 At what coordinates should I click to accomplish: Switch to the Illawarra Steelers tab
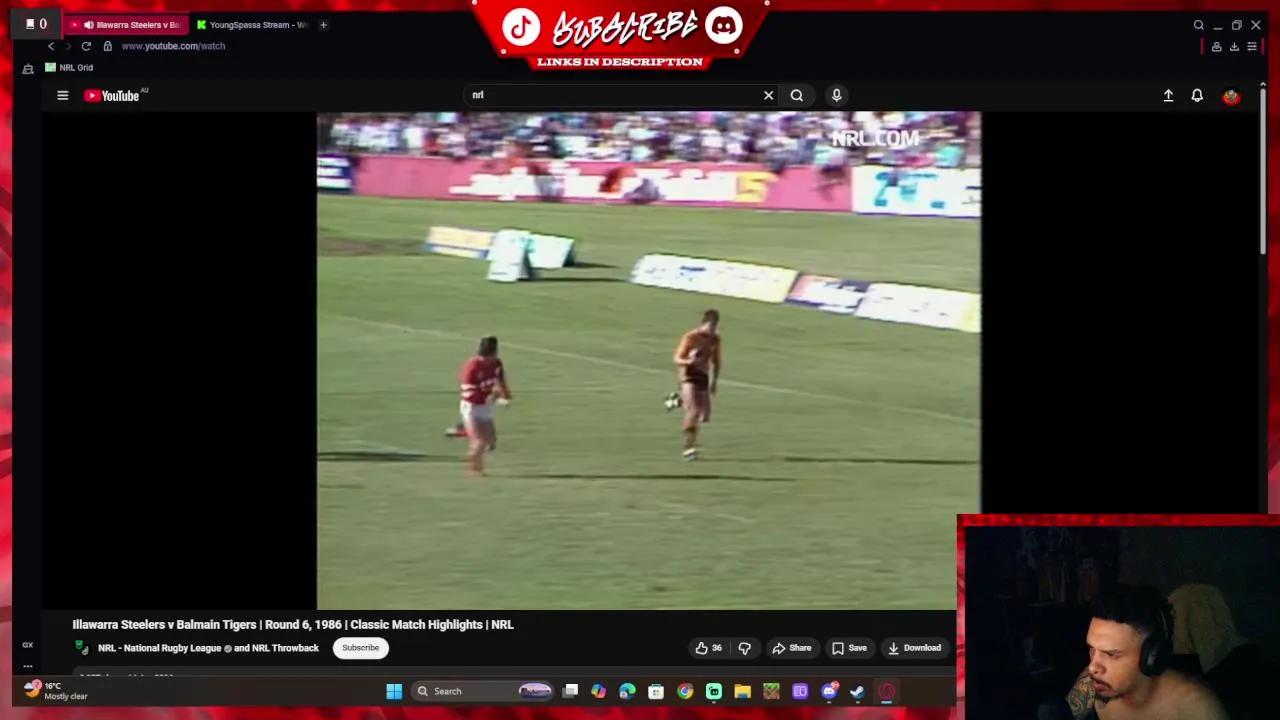tap(125, 25)
